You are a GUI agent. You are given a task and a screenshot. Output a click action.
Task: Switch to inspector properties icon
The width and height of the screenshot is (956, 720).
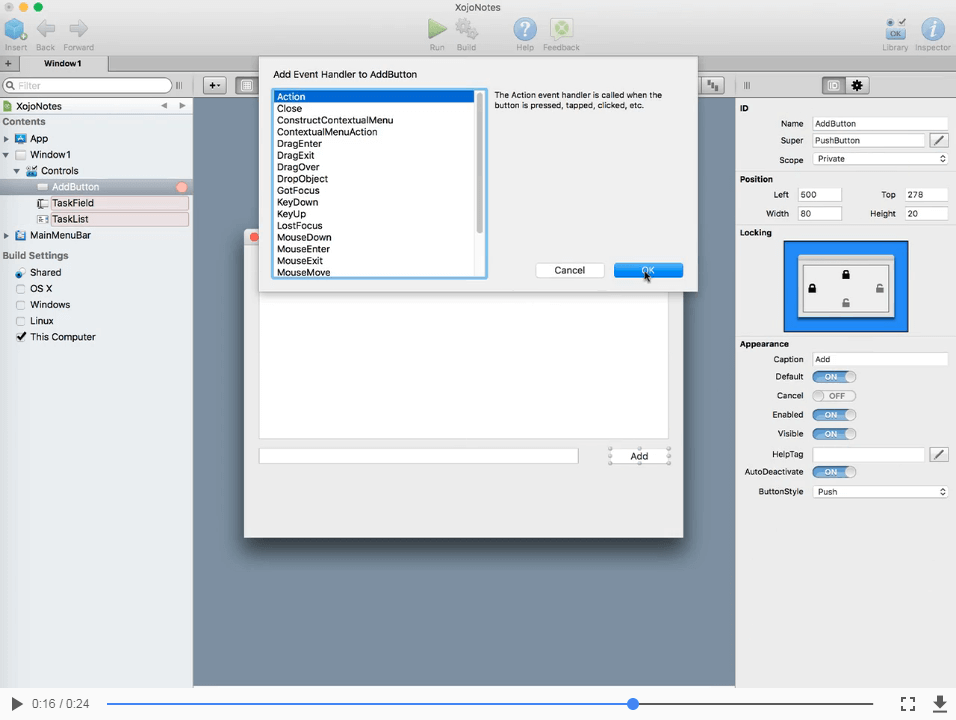click(833, 85)
